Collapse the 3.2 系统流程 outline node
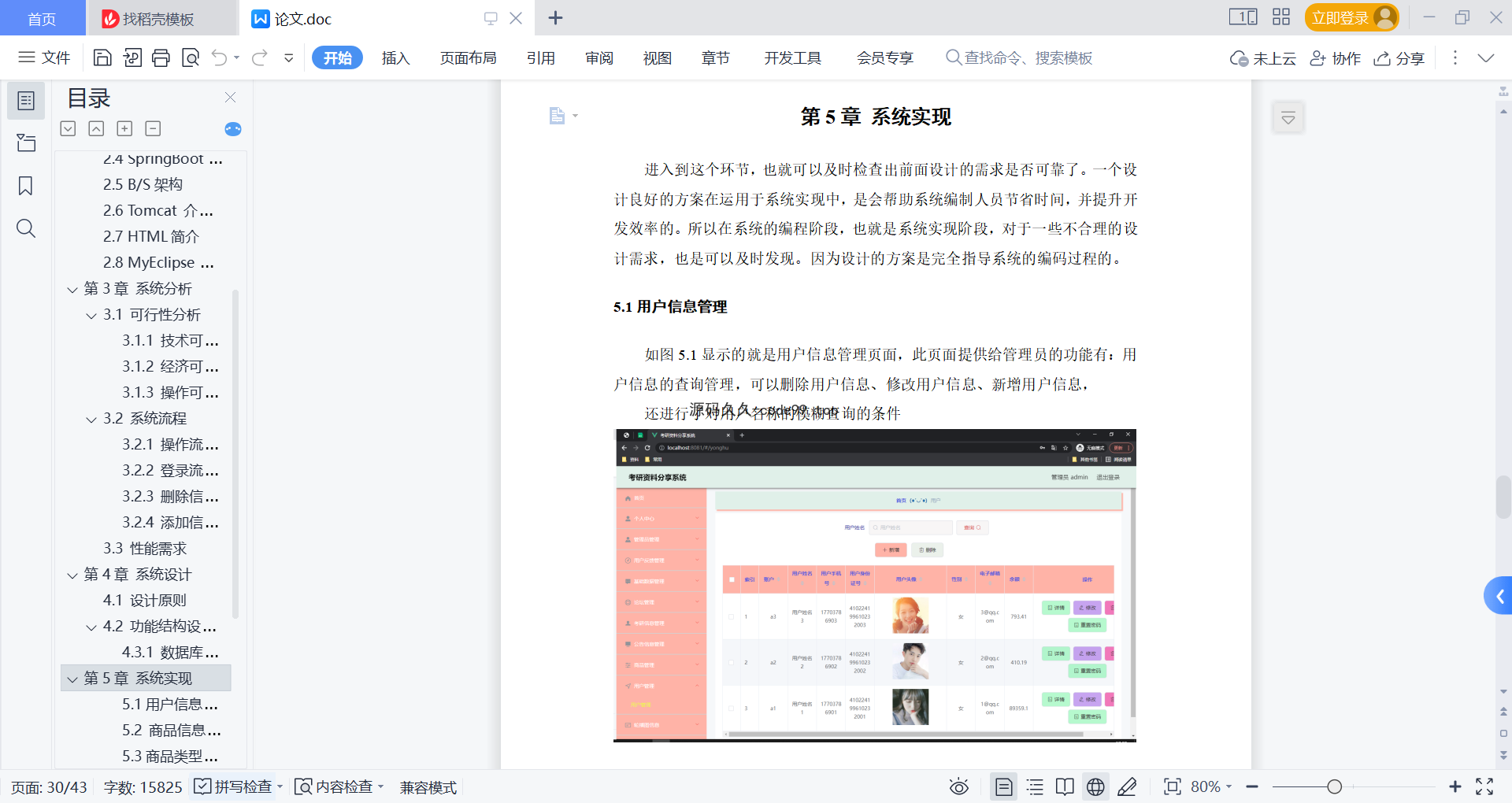 point(91,420)
